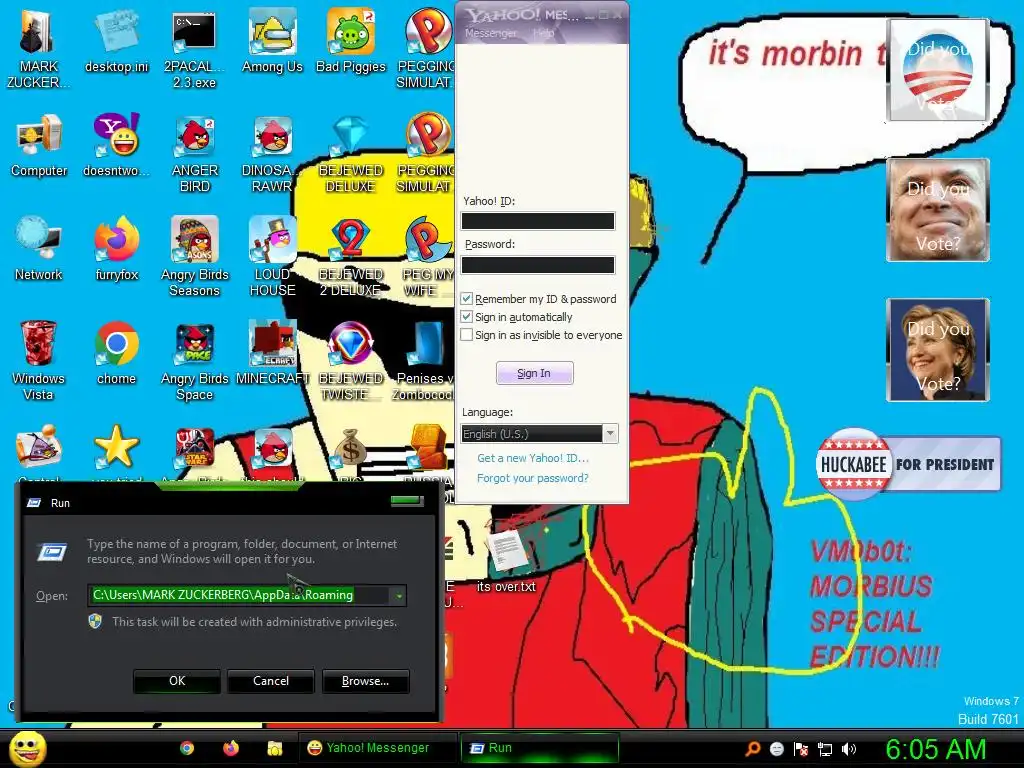Click the Huckabee For President gadget

tap(908, 464)
